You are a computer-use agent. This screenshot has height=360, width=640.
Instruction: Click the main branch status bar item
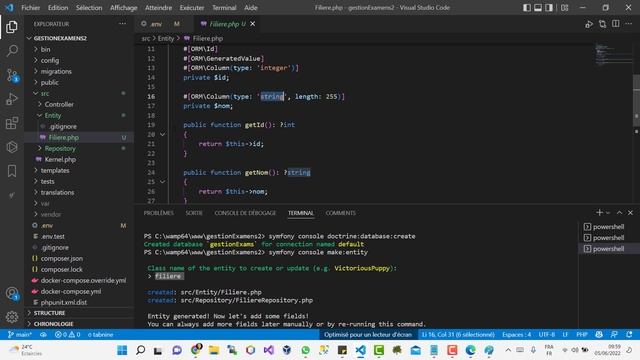coord(20,335)
